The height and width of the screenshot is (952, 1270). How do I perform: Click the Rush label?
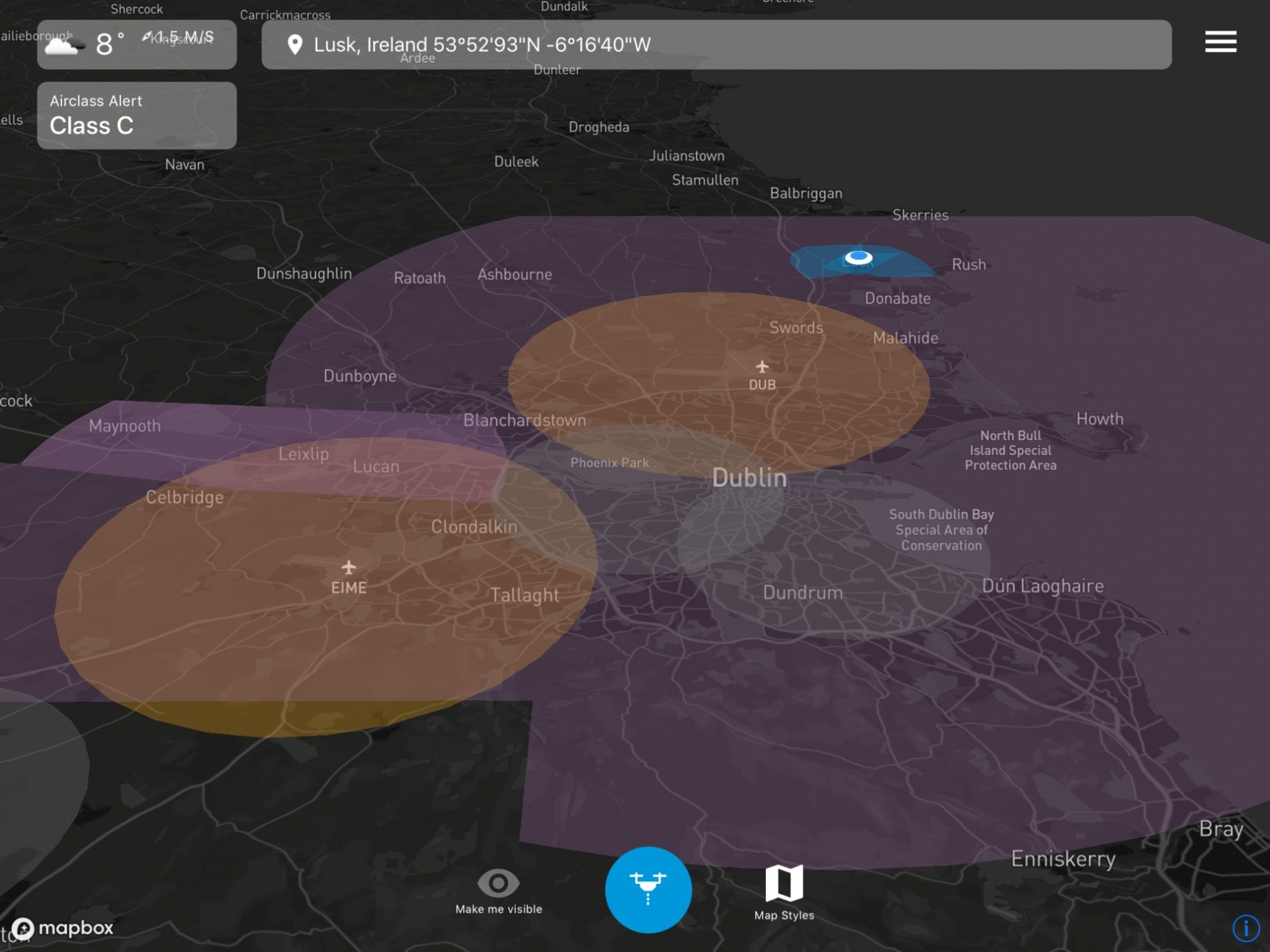coord(969,265)
